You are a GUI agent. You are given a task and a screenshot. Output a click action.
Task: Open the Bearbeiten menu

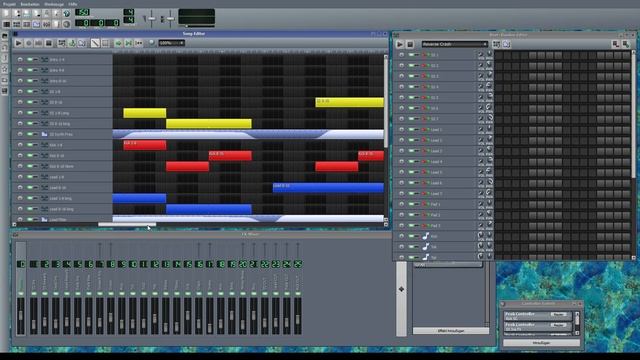pyautogui.click(x=30, y=4)
